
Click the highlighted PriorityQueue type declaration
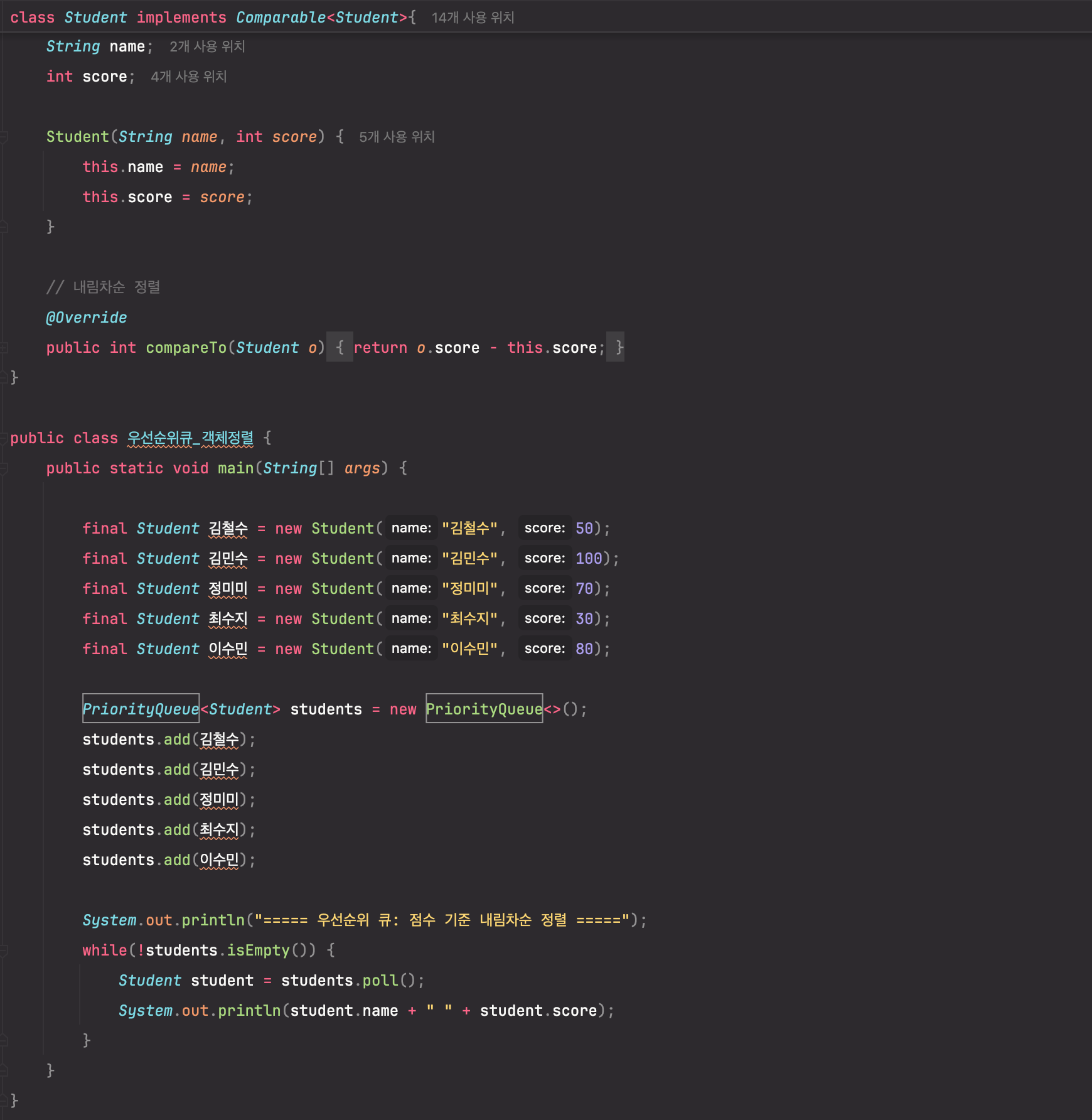(x=141, y=709)
